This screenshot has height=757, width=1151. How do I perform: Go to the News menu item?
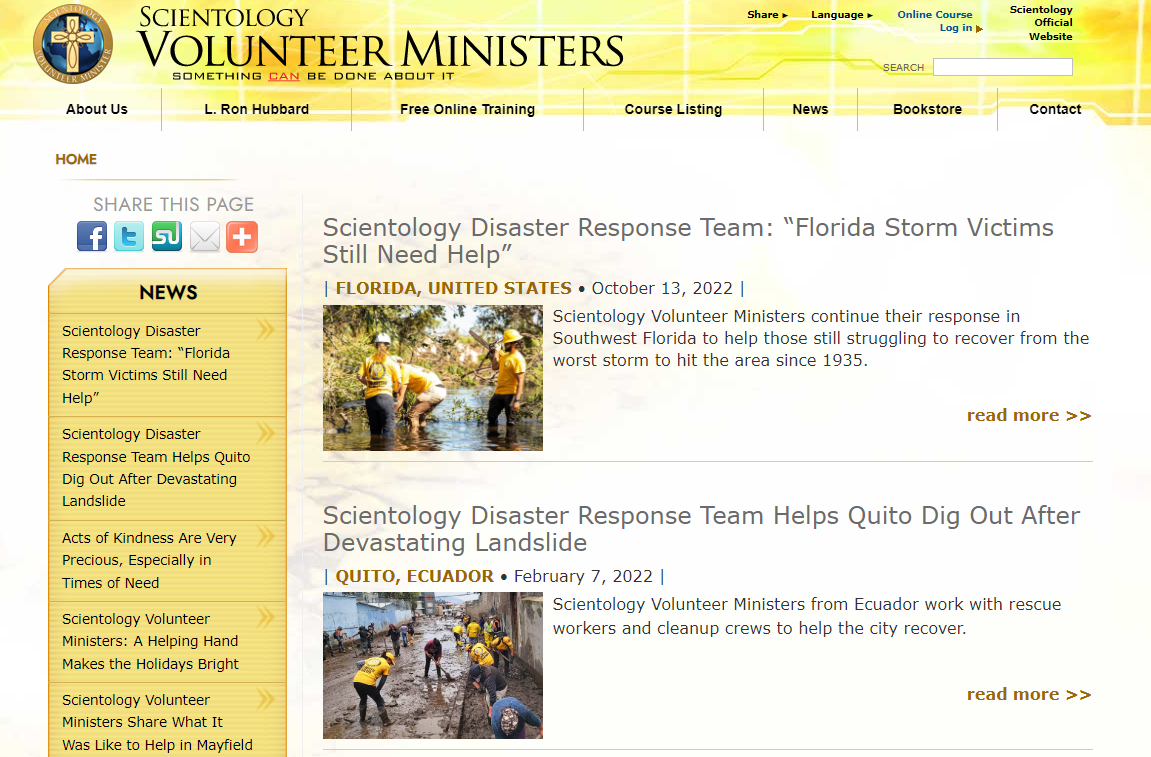810,109
